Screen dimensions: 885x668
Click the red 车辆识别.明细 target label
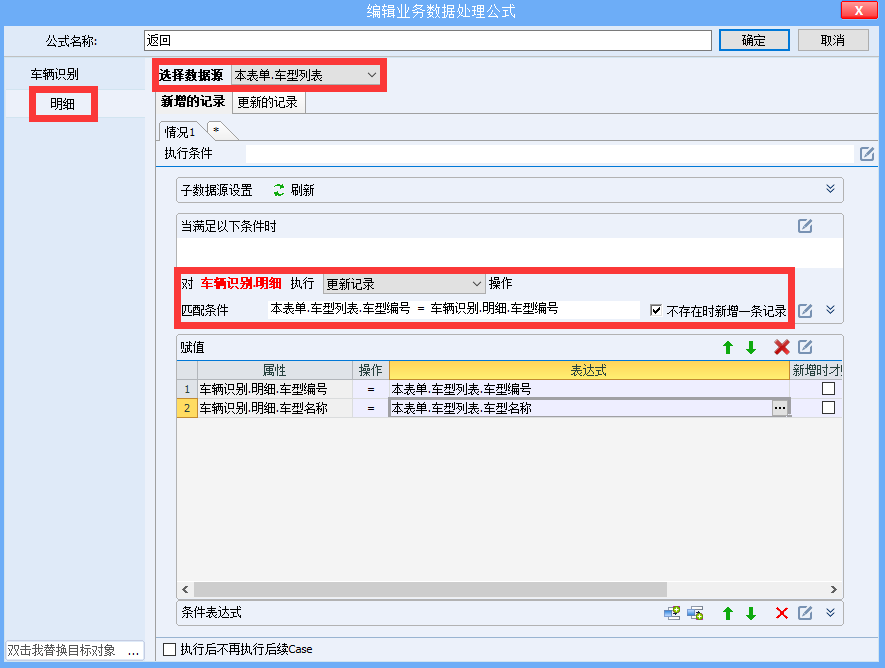(x=241, y=283)
